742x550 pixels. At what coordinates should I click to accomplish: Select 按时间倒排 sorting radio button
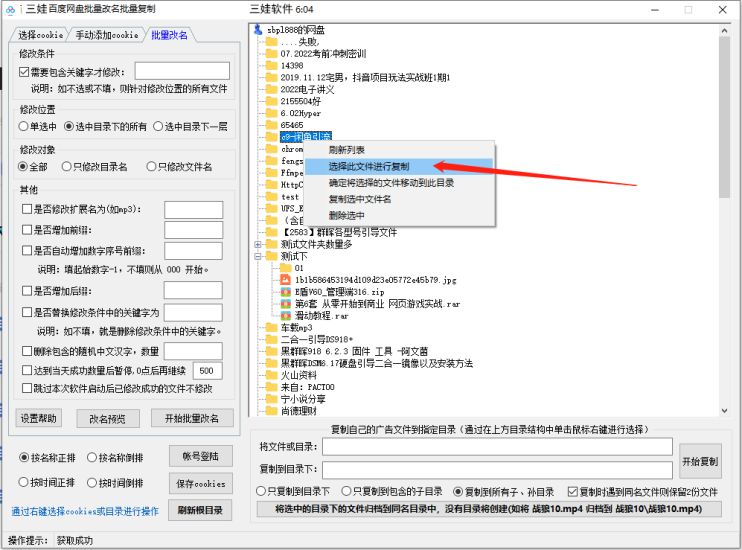point(91,482)
